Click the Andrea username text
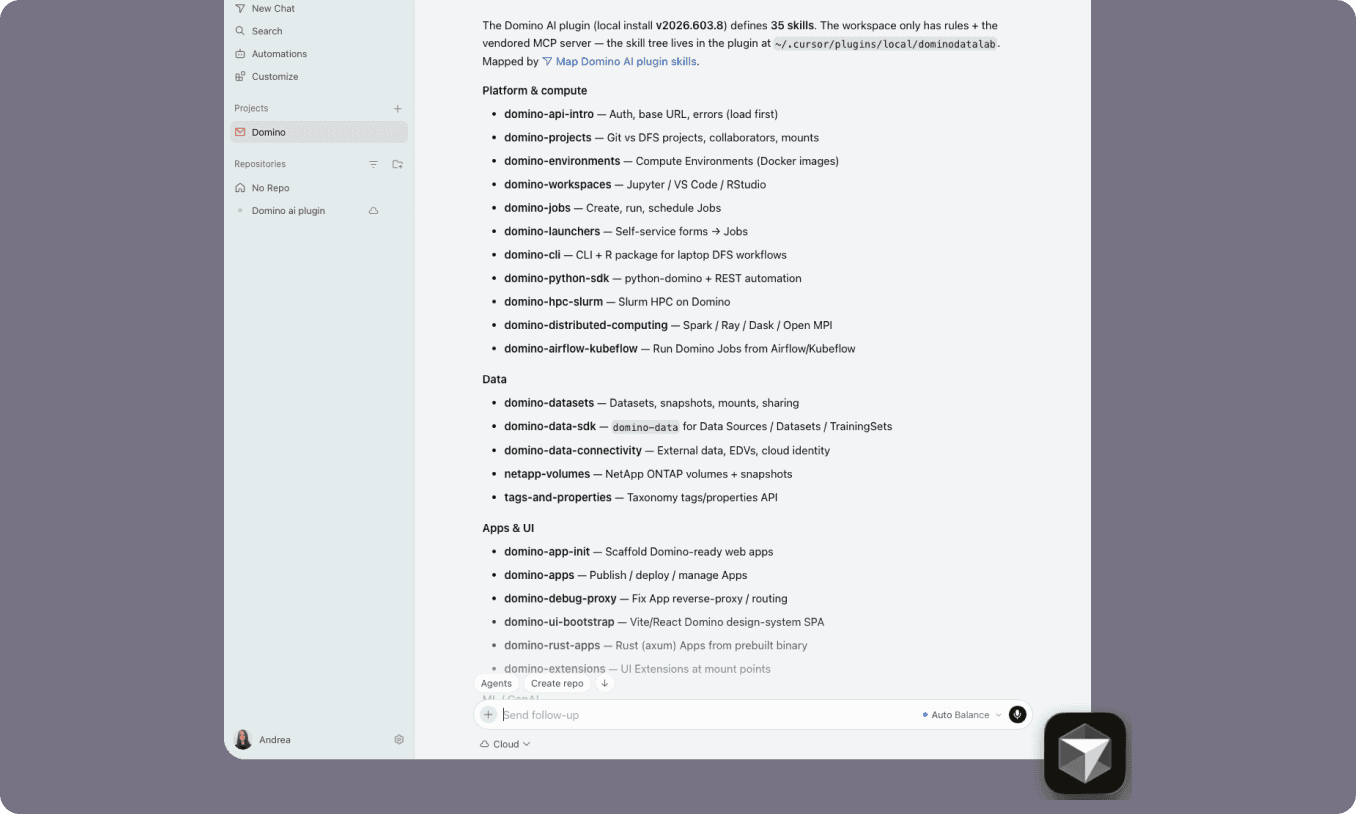The height and width of the screenshot is (814, 1356). pos(275,740)
